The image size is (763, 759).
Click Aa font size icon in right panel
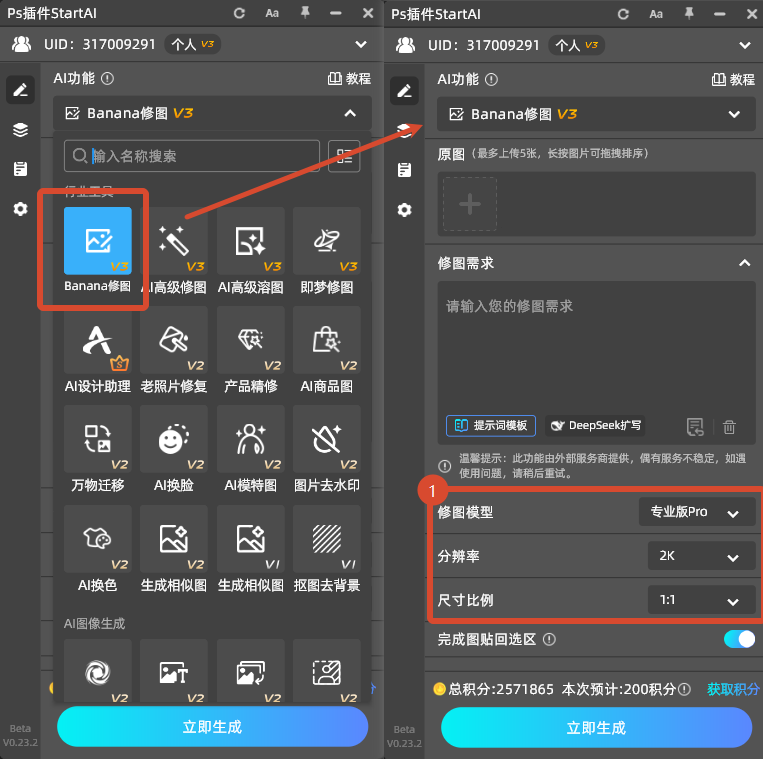(x=656, y=14)
